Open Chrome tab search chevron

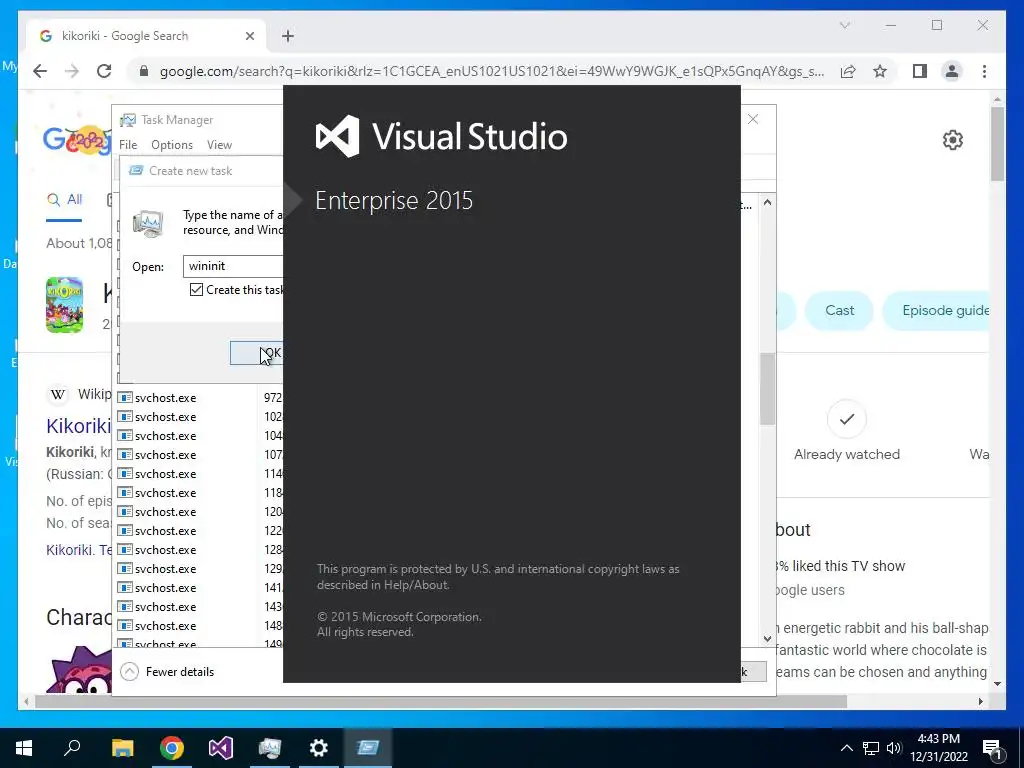[x=844, y=25]
